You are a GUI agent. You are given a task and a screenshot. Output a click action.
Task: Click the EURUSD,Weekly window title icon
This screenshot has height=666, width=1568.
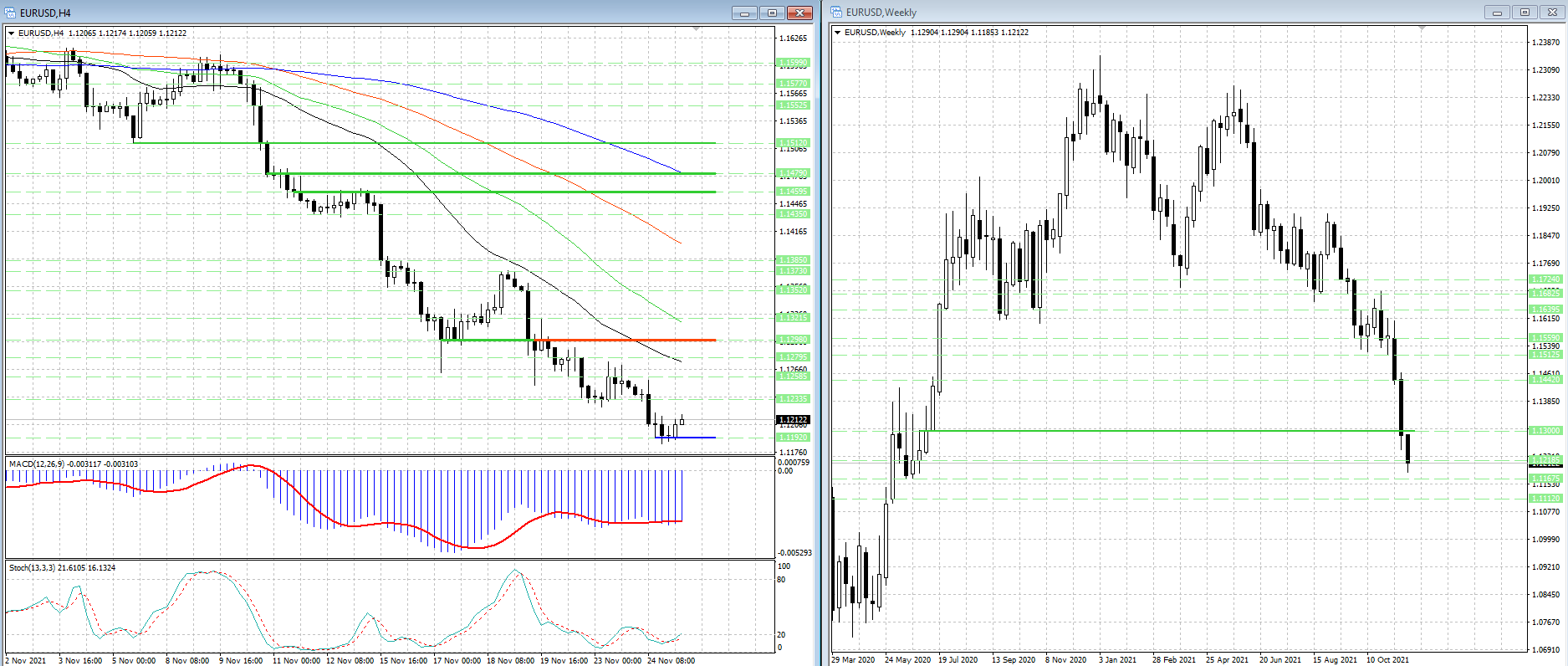(x=836, y=13)
